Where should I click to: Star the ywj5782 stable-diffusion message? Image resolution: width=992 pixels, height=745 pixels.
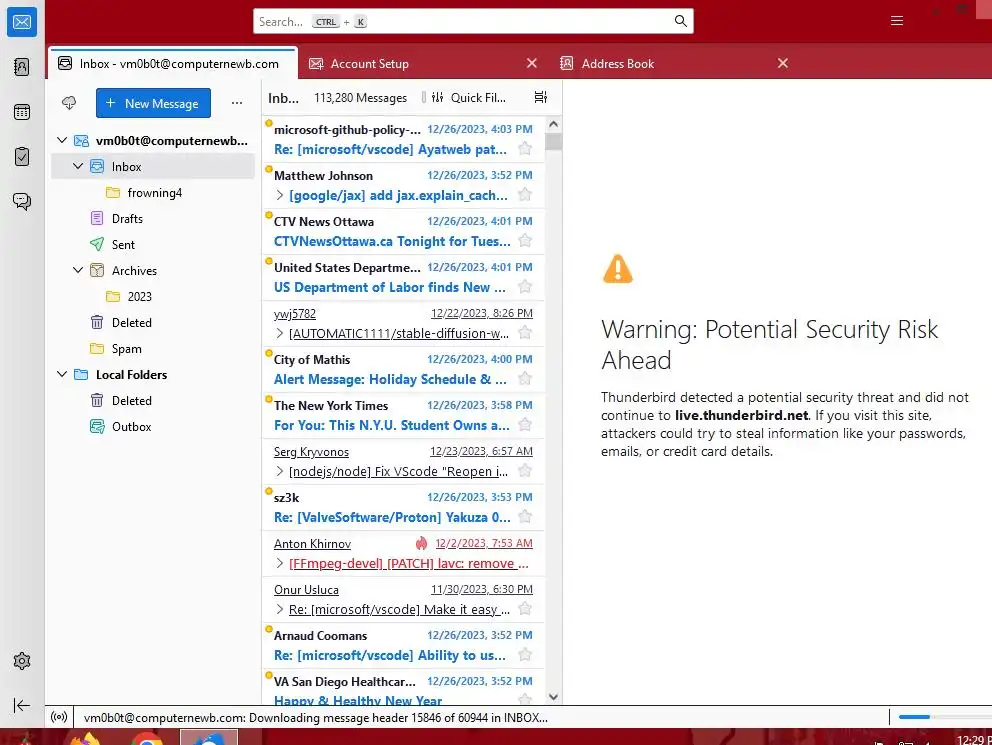(524, 333)
